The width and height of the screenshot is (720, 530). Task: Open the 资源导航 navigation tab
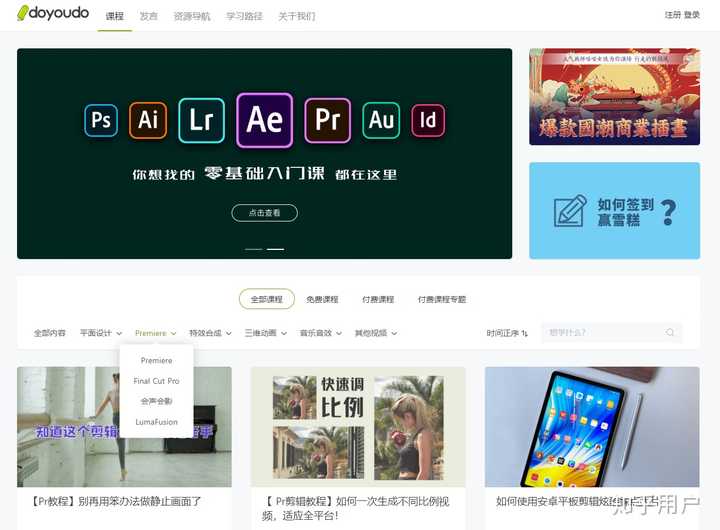click(x=191, y=16)
